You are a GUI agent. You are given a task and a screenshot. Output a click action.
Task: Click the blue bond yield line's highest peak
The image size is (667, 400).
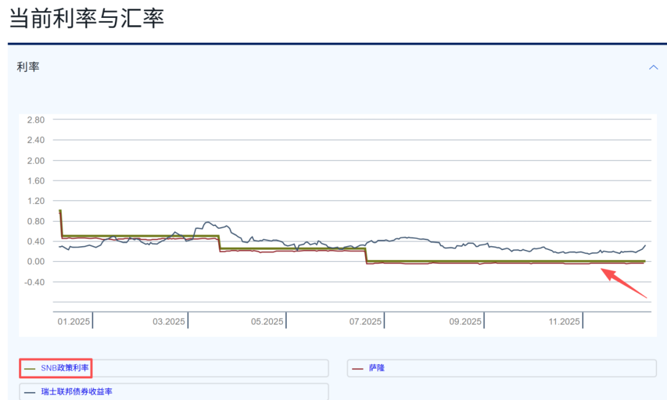click(x=207, y=222)
